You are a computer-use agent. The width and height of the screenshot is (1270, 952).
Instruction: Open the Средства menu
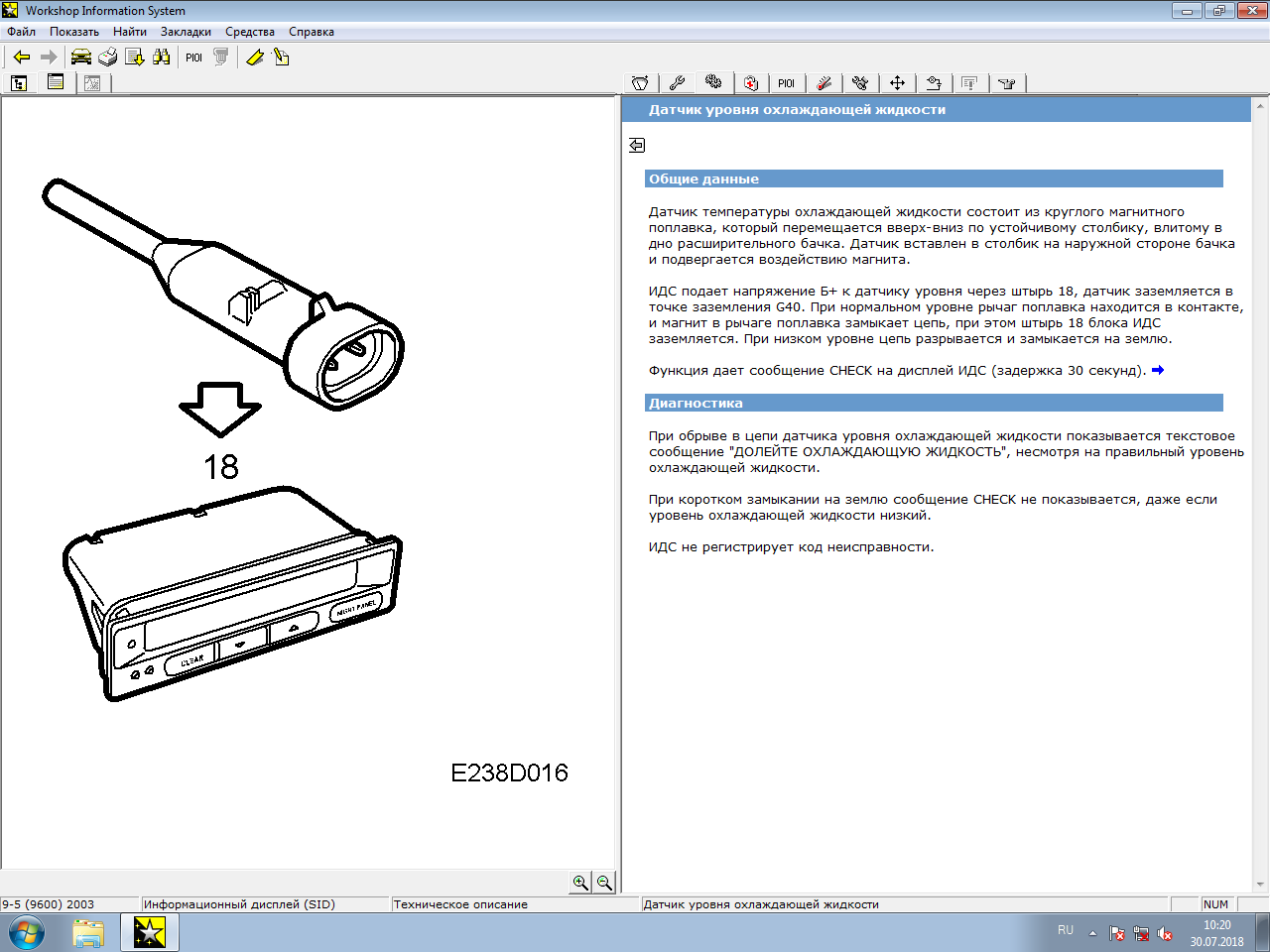click(x=249, y=32)
